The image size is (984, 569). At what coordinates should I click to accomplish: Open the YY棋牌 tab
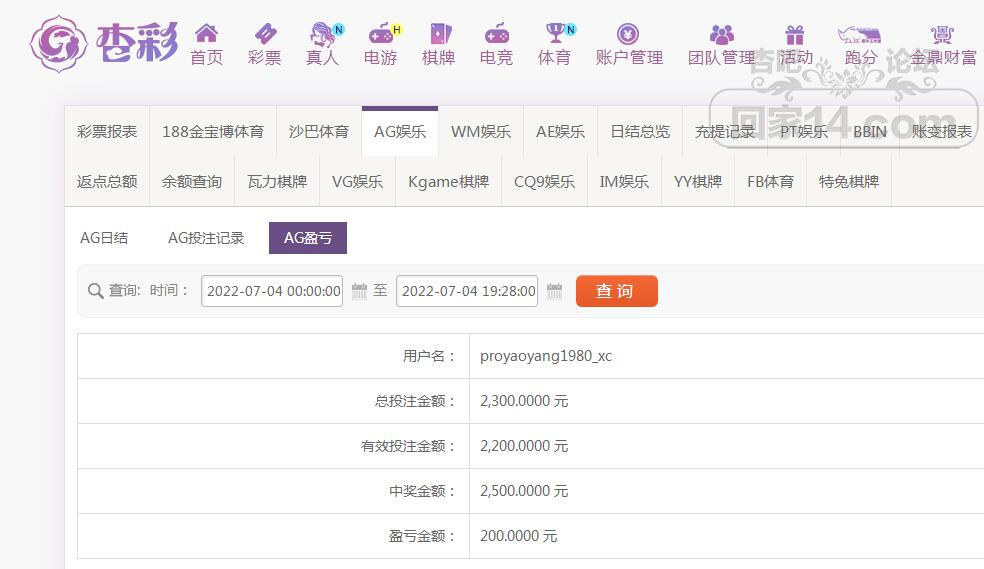coord(698,182)
